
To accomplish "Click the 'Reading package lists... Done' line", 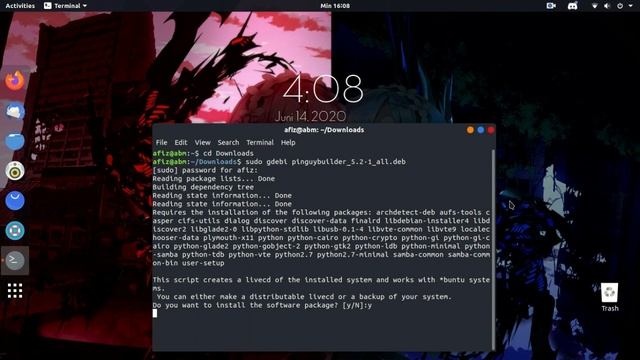I will pos(213,179).
